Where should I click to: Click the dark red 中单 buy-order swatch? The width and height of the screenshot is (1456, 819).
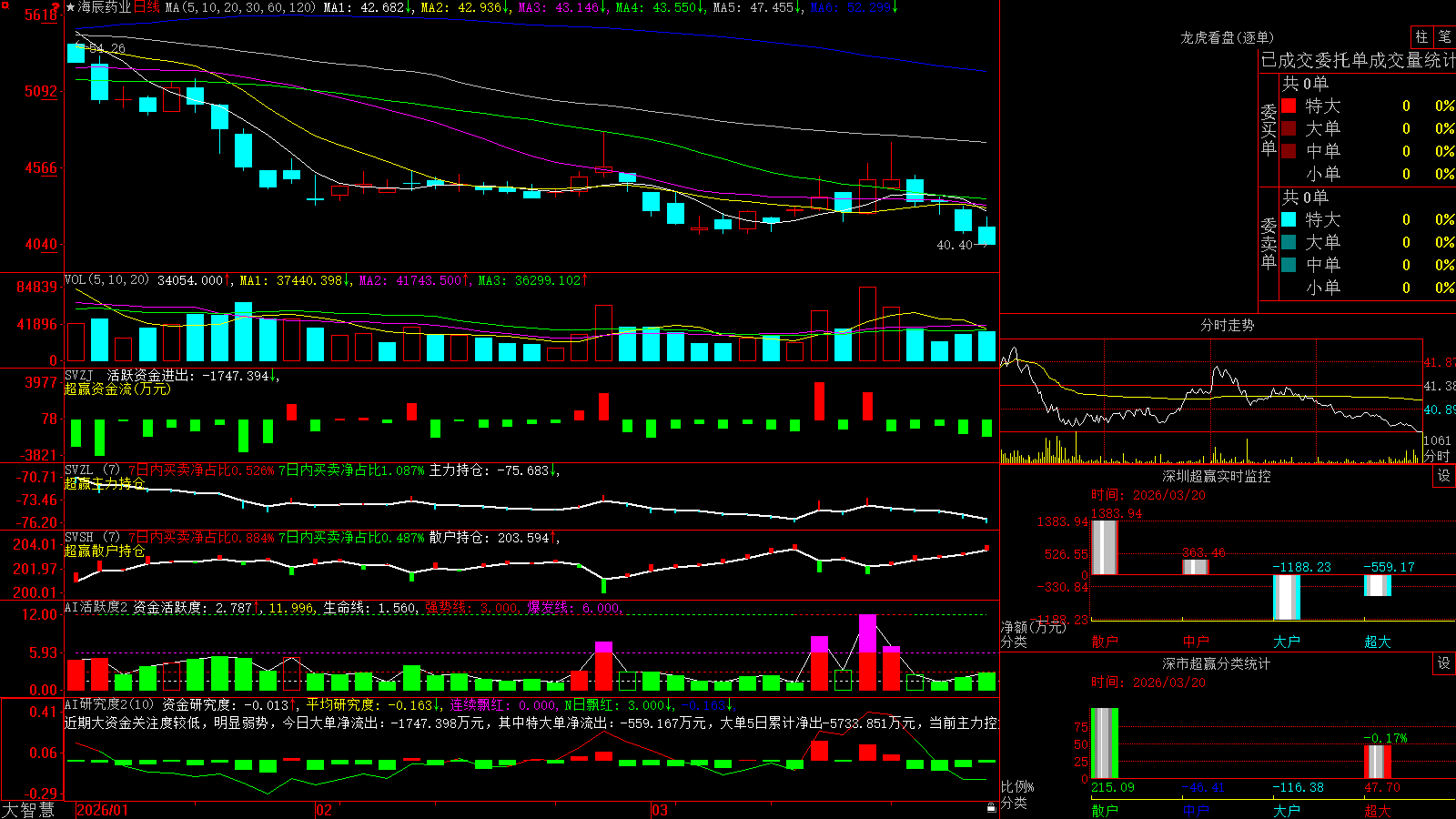tap(1289, 151)
